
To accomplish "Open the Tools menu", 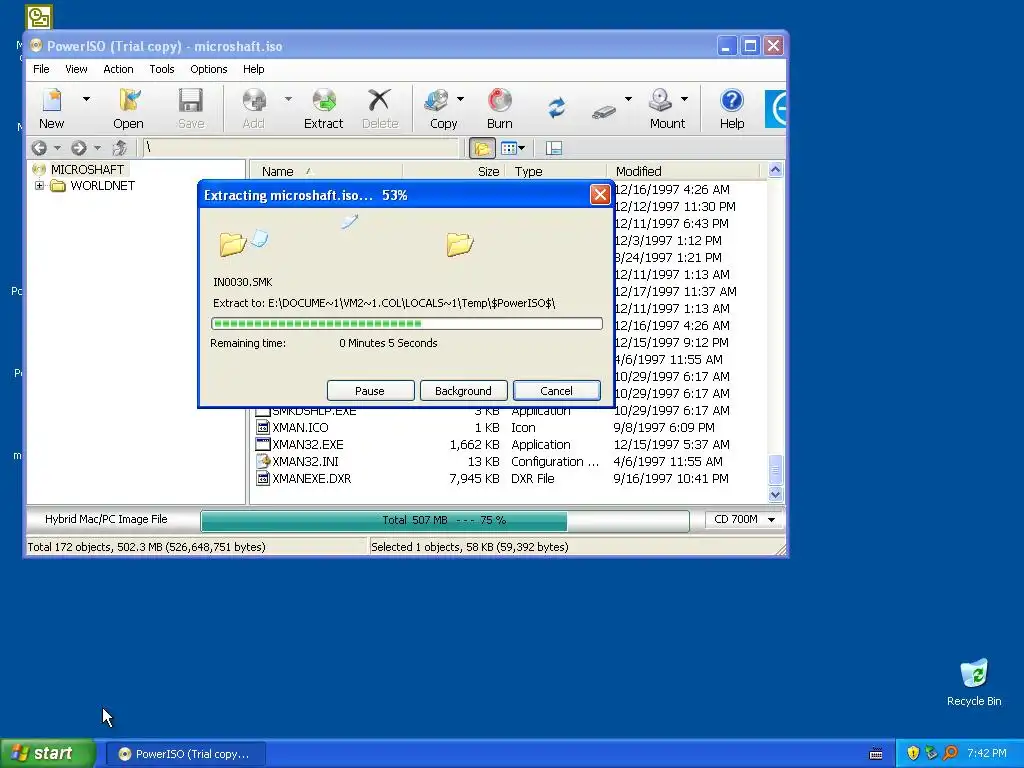I will [x=161, y=69].
